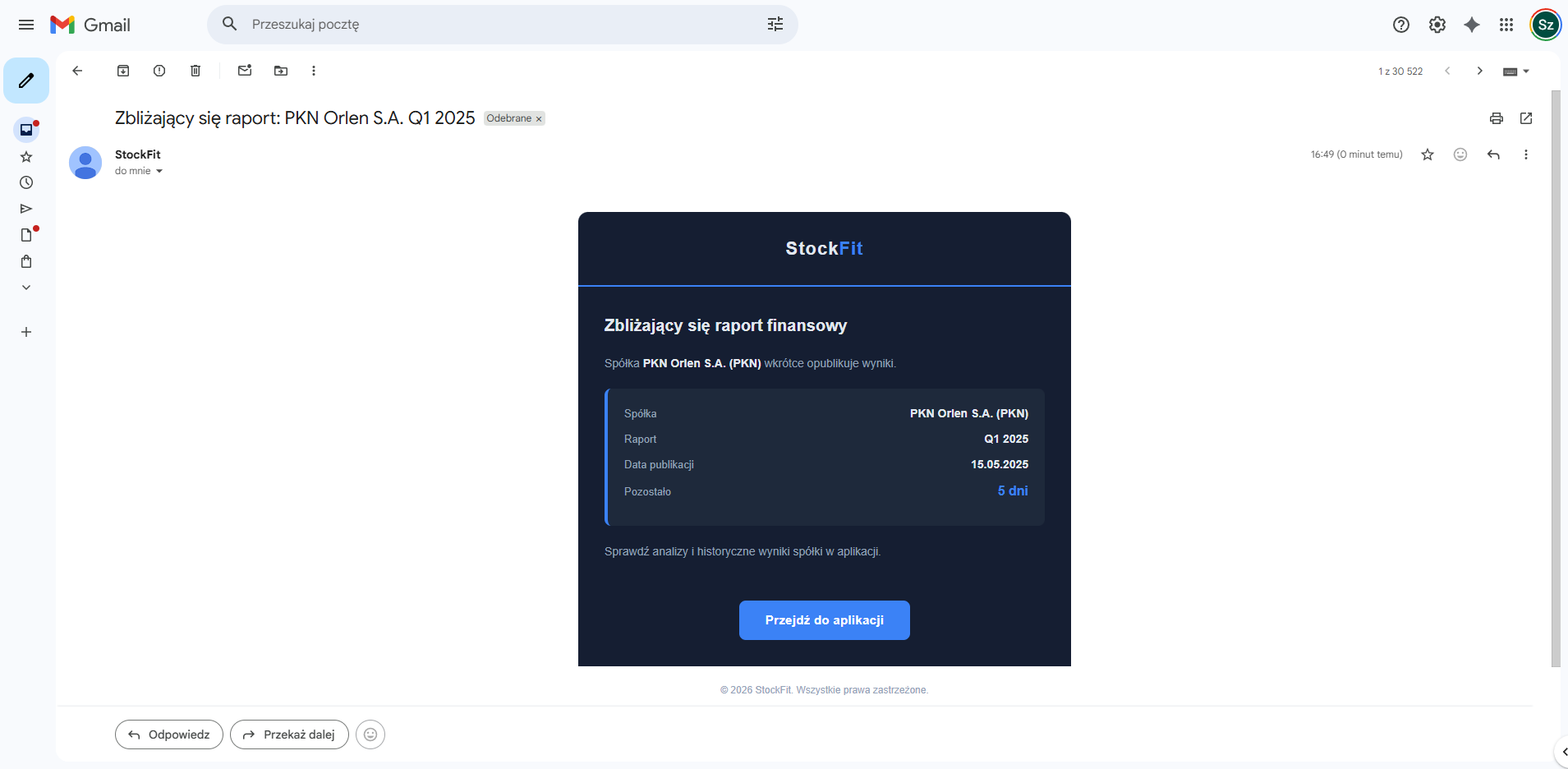This screenshot has height=769, width=1568.
Task: Archive this email with the archive icon
Action: (x=123, y=71)
